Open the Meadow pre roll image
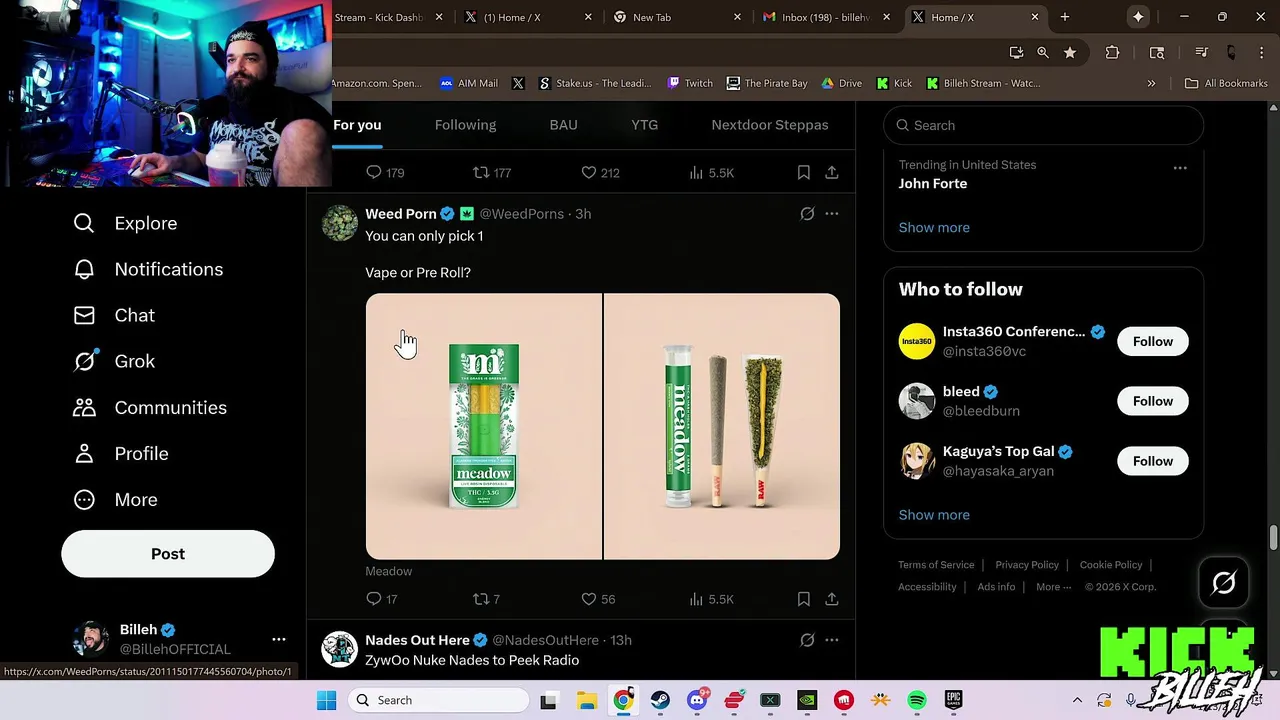 [722, 426]
